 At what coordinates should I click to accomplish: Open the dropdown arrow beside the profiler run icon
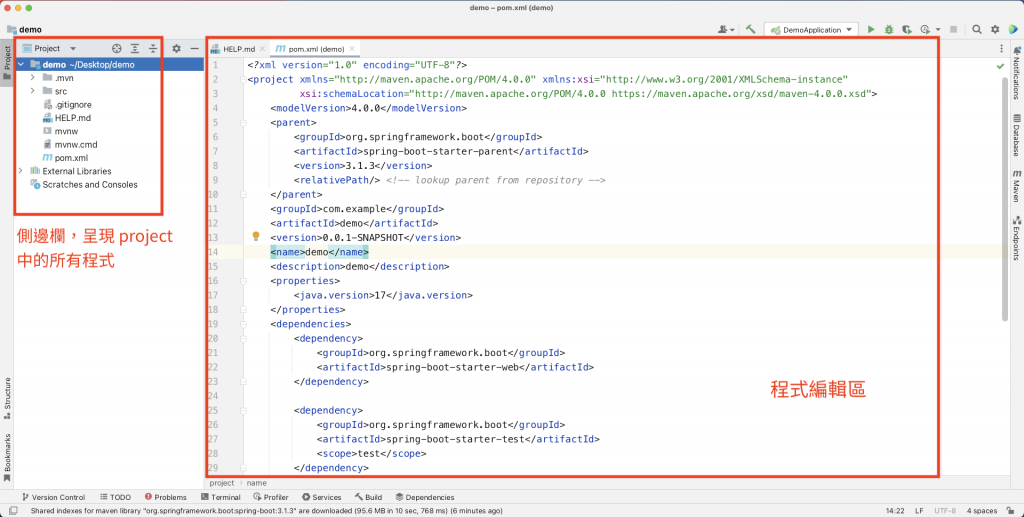pos(938,29)
